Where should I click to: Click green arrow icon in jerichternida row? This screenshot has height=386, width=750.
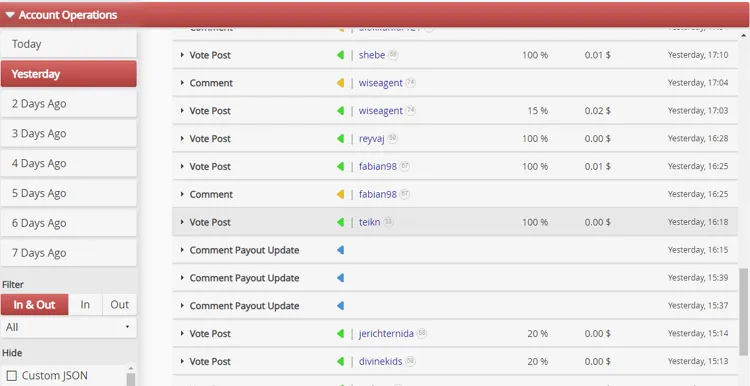point(341,333)
